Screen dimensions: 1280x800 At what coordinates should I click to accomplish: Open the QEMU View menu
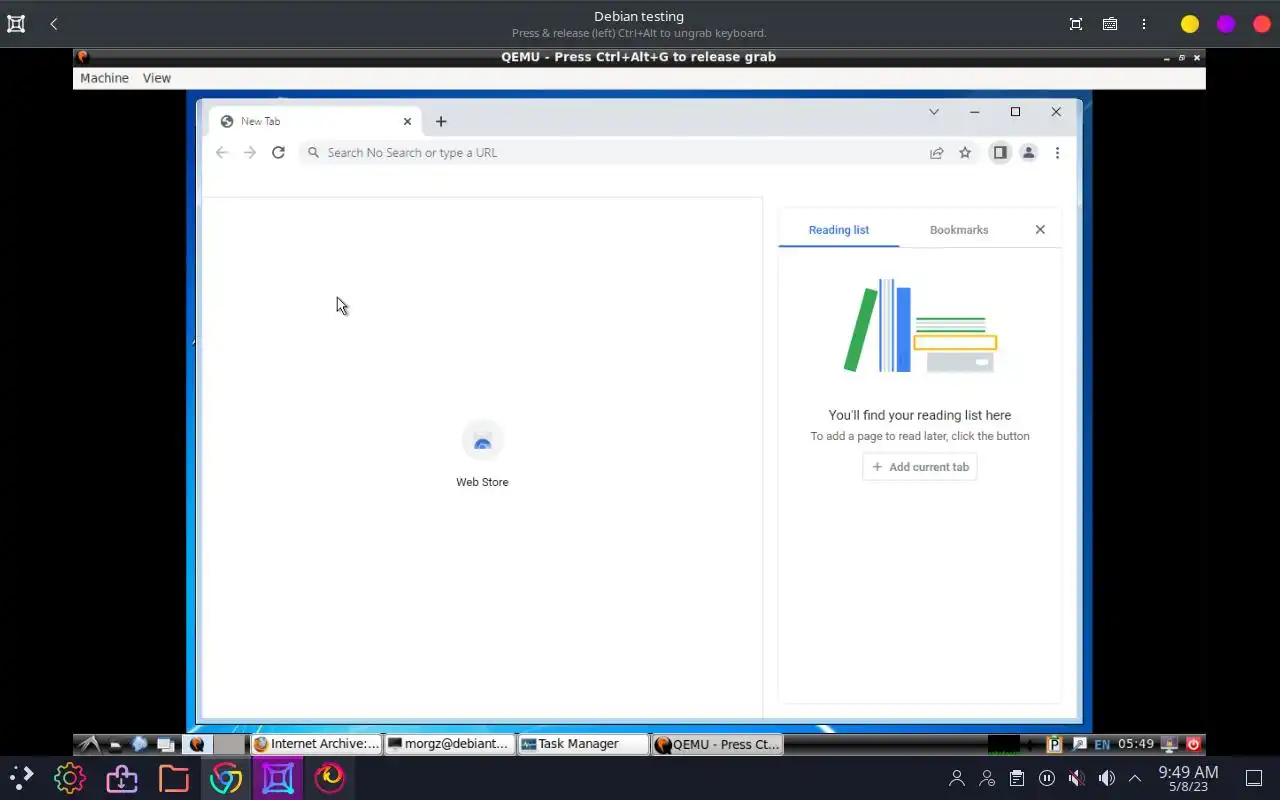157,78
